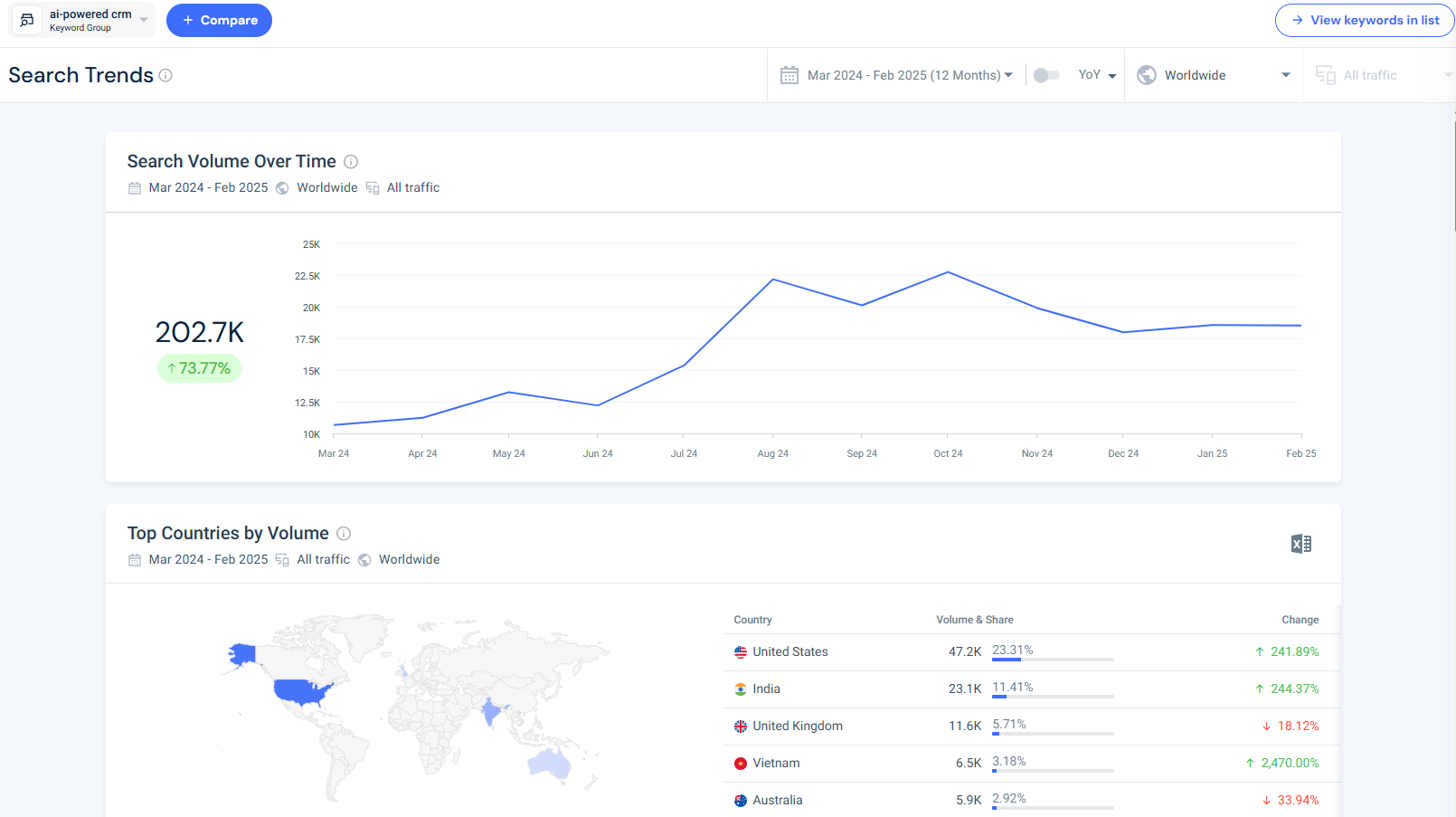Expand the ai-powered crm keyword group selector
Viewport: 1456px width, 817px height.
143,19
